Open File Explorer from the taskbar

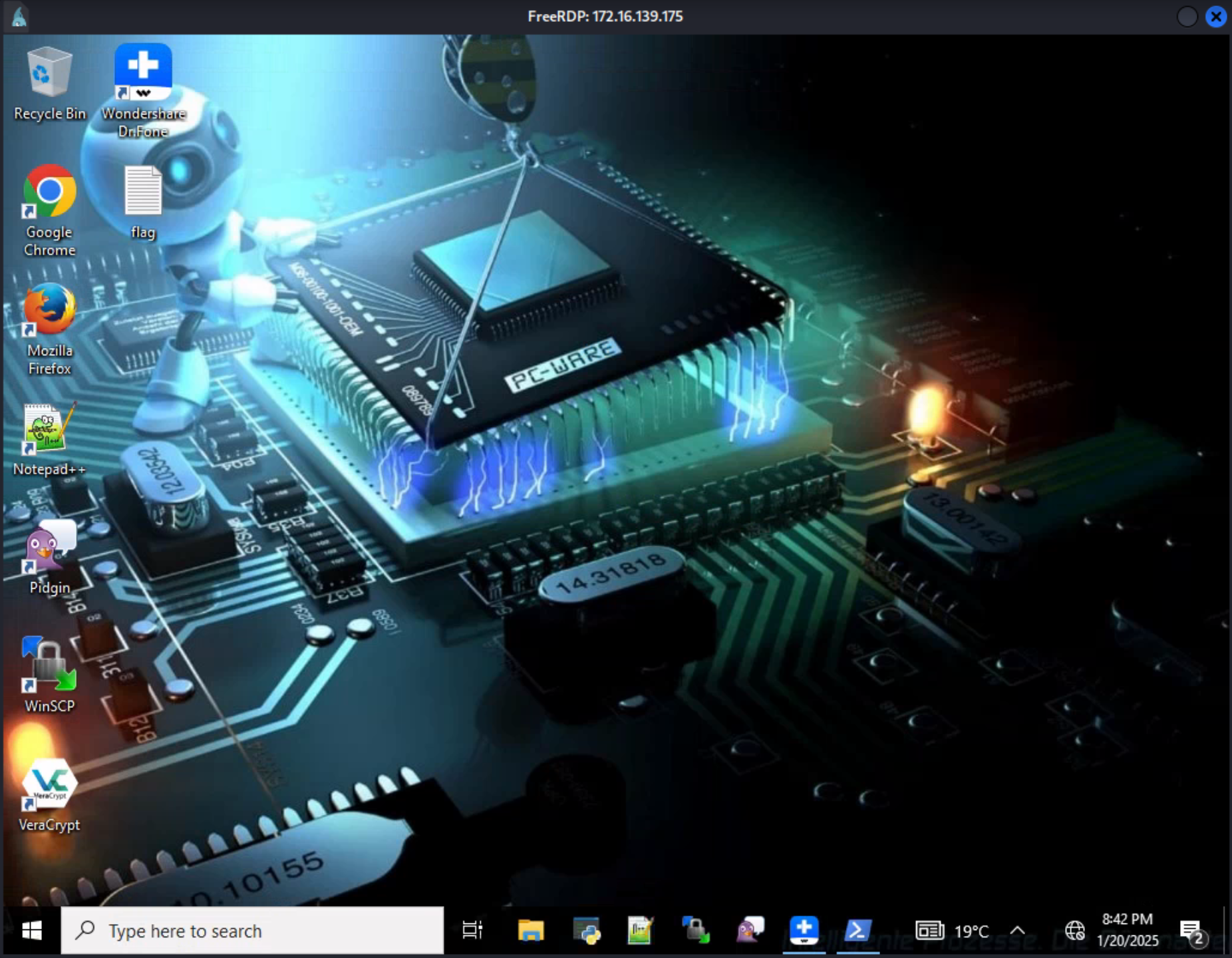coord(531,930)
